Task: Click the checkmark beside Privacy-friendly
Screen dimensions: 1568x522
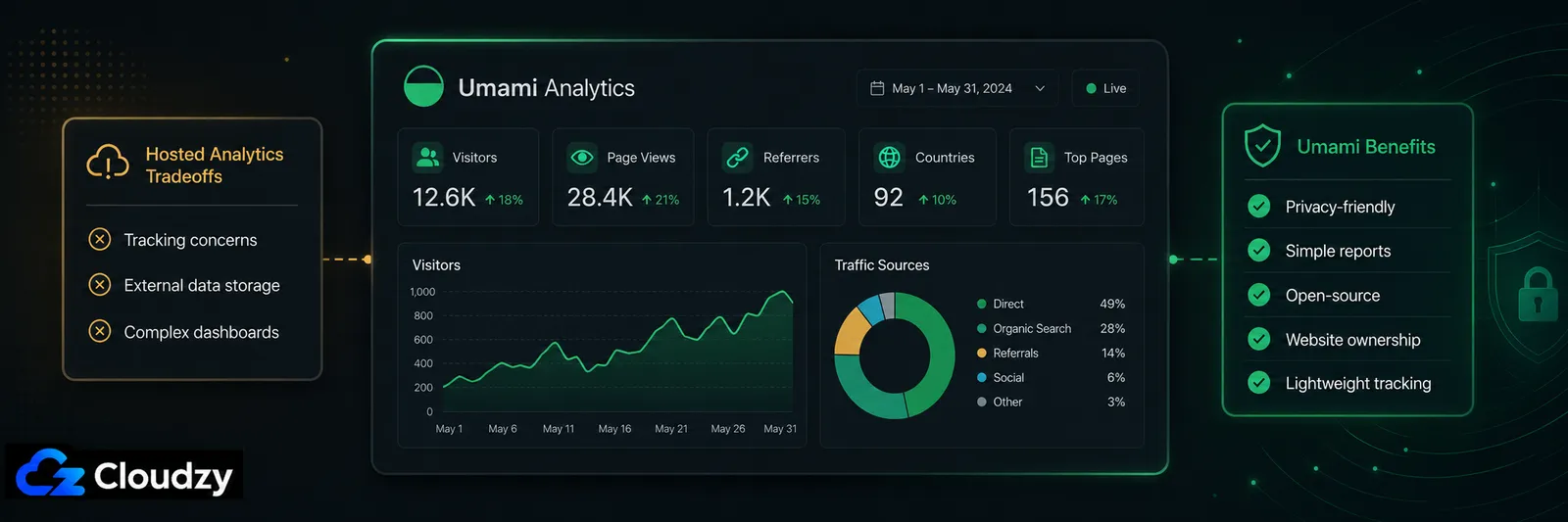Action: 1259,206
